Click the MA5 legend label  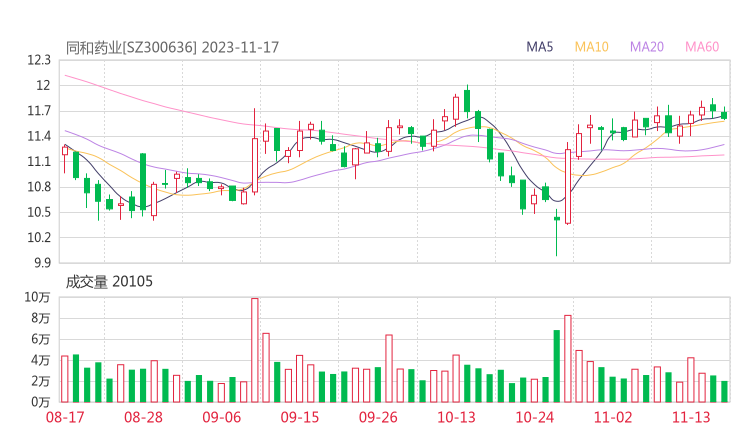539,47
